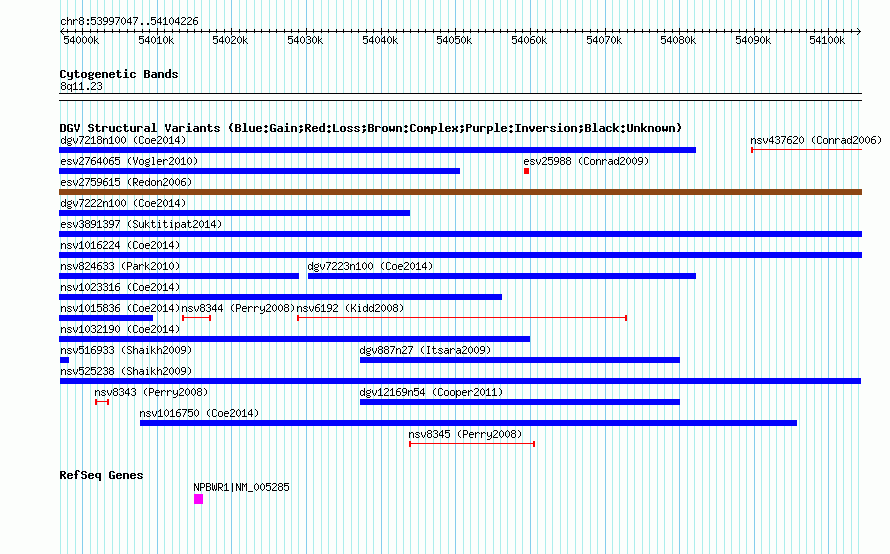
Task: Click the nsv6192 (Kidd2008) label text
Action: (350, 308)
